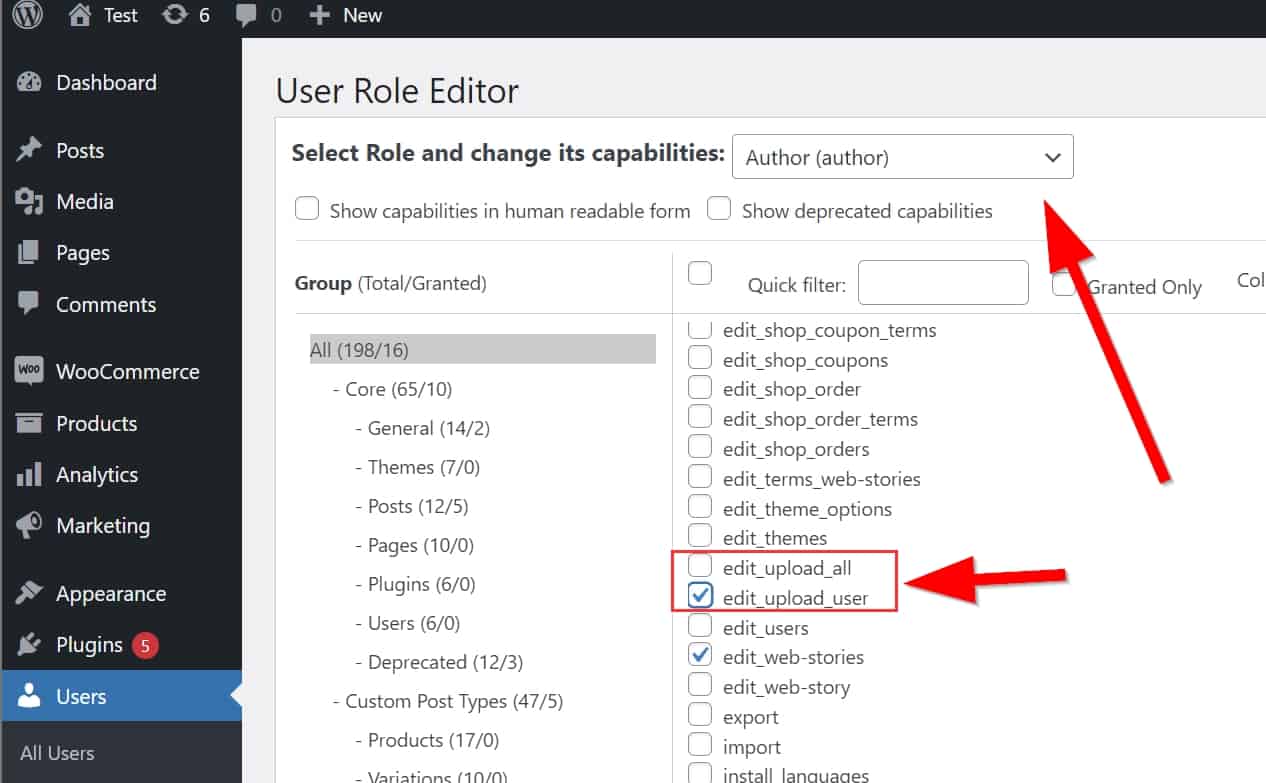Open the Media menu in sidebar
The image size is (1266, 783).
tap(84, 201)
